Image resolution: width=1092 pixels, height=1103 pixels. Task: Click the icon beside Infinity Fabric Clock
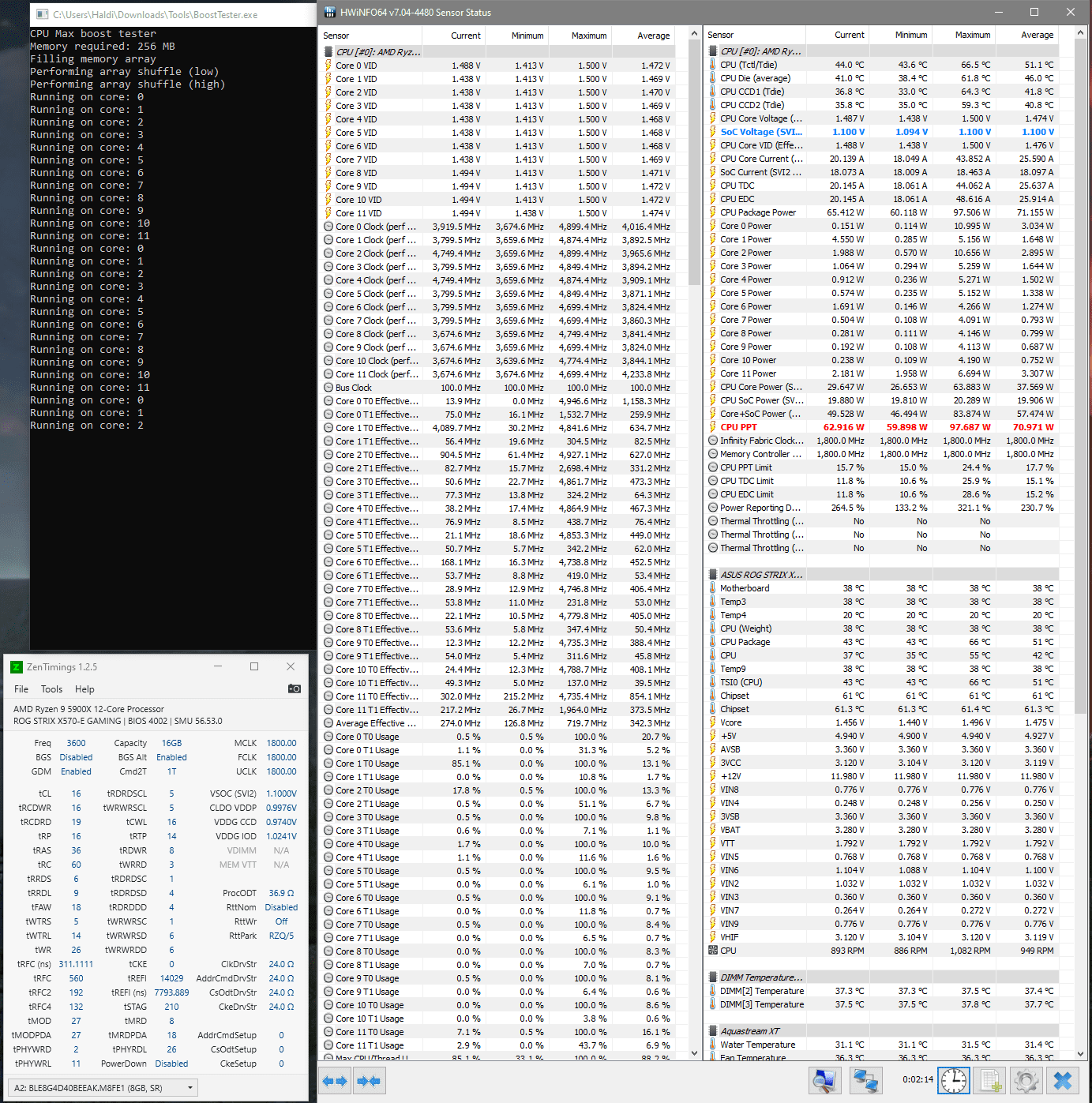[713, 441]
